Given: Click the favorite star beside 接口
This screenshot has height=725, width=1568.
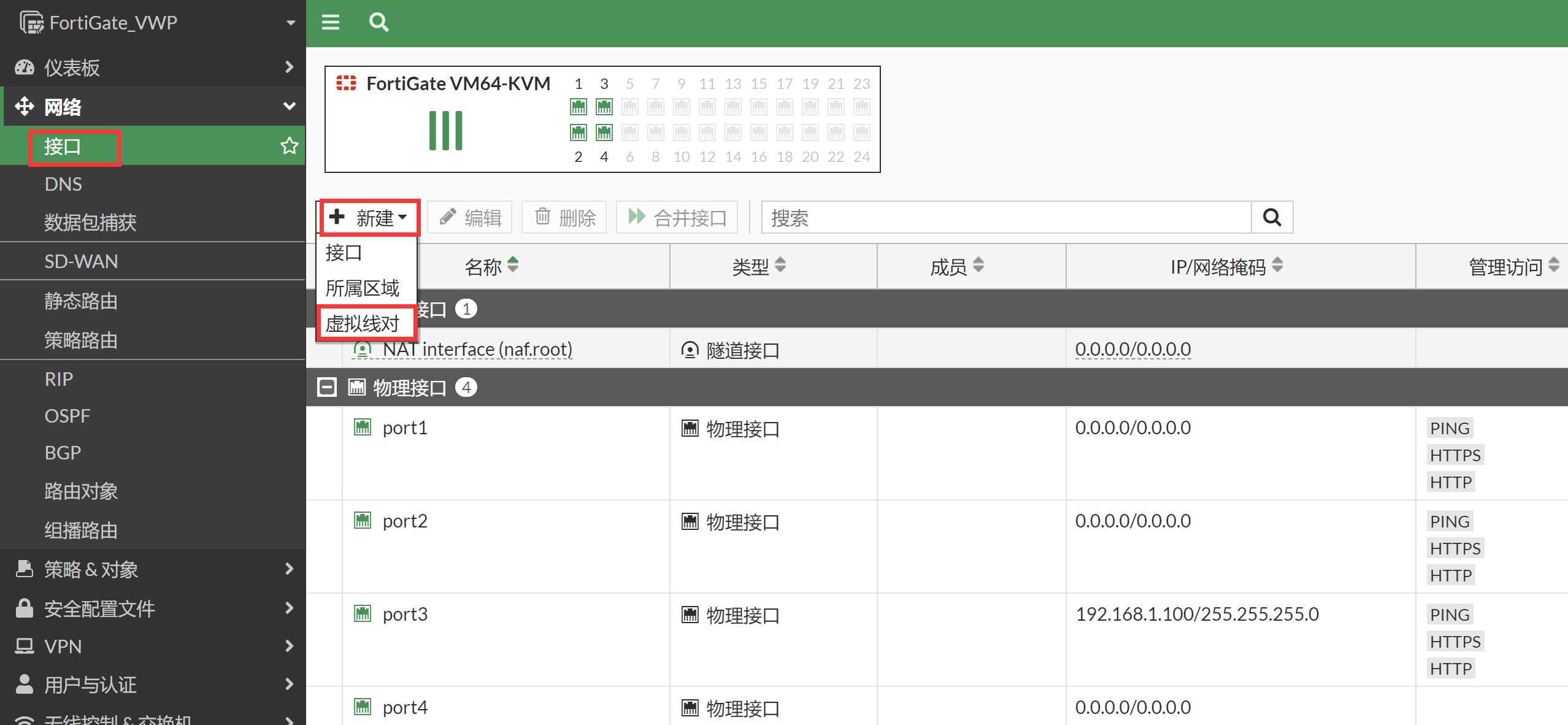Looking at the screenshot, I should pos(289,146).
